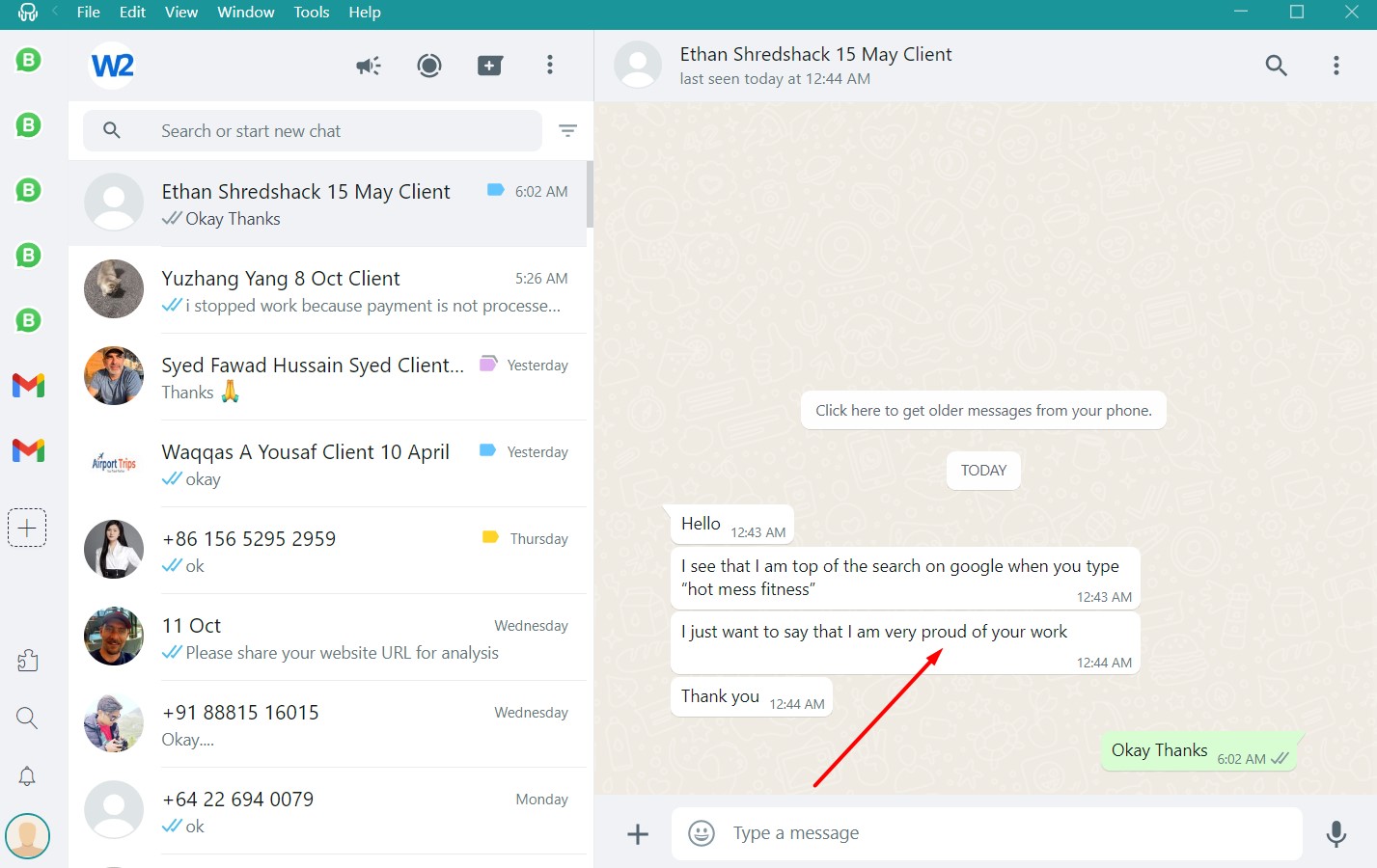Click the microphone voice message icon
The height and width of the screenshot is (868, 1377).
1336,833
